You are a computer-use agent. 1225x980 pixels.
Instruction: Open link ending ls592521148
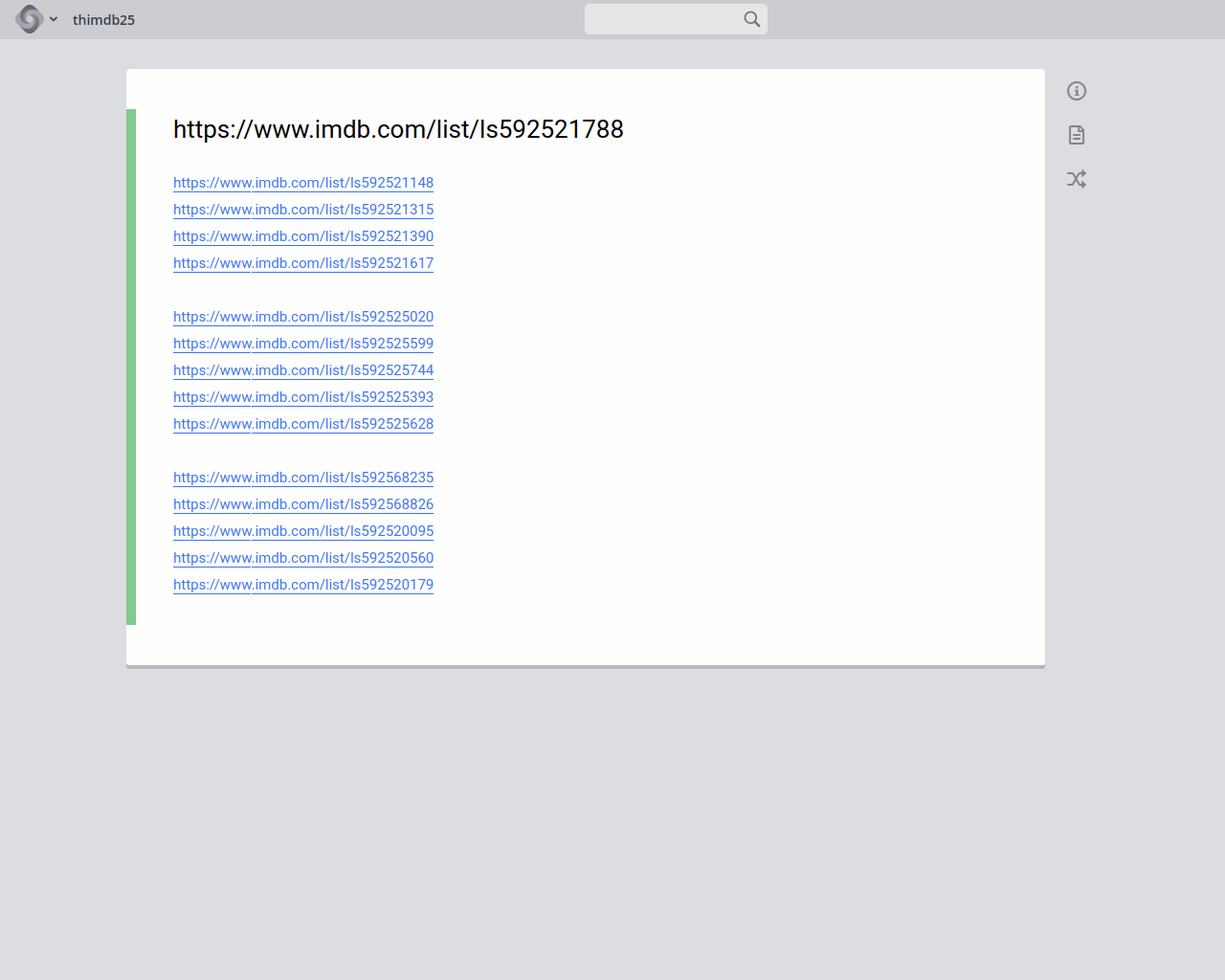(303, 183)
